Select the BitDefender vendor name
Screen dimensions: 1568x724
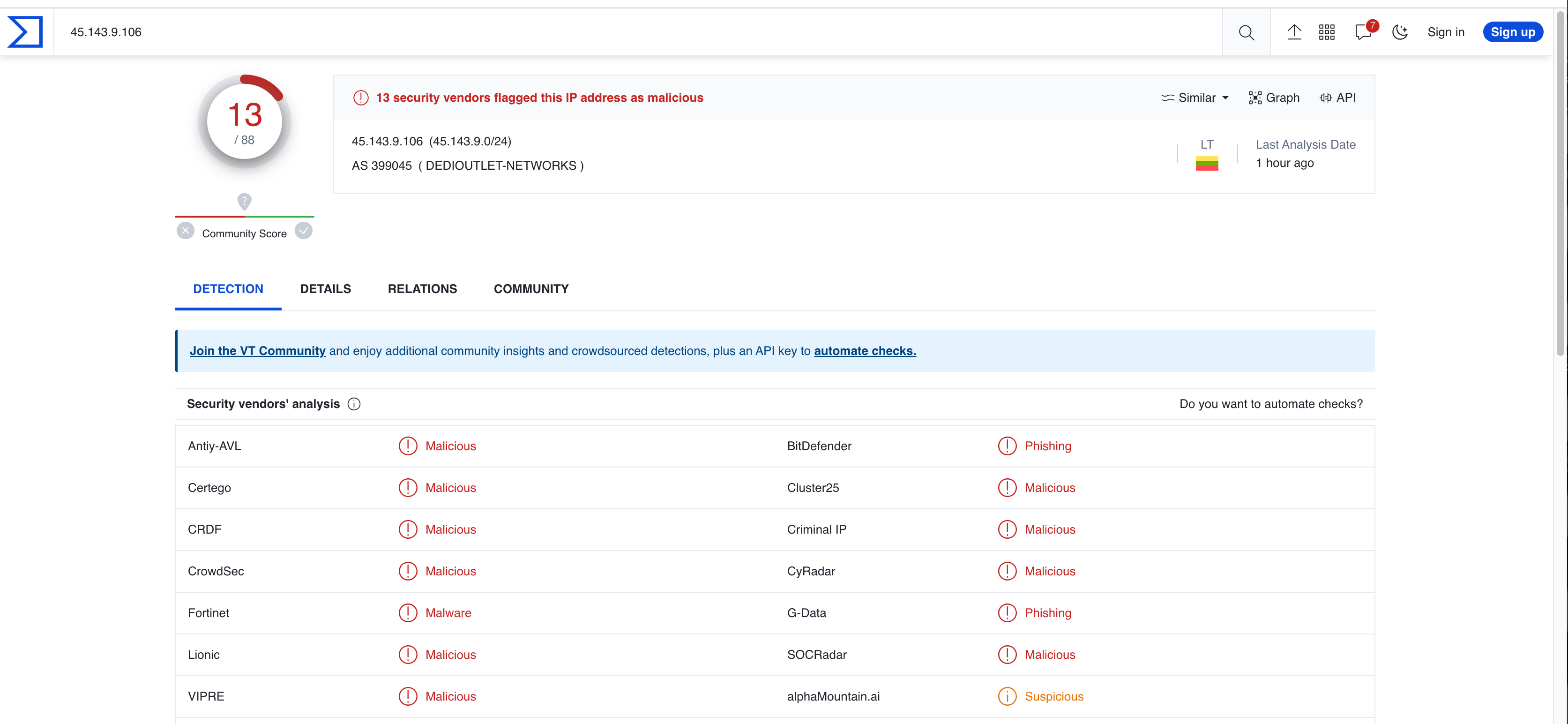click(x=819, y=446)
